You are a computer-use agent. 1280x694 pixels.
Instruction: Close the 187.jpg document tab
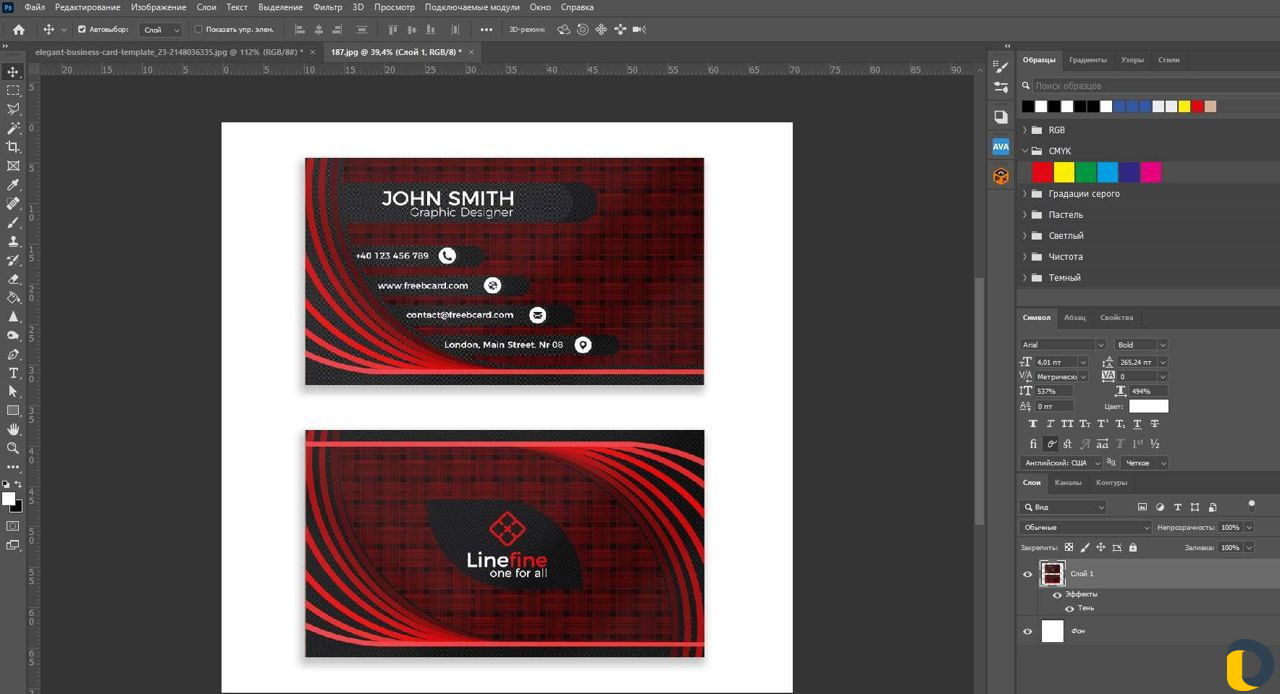tap(471, 51)
